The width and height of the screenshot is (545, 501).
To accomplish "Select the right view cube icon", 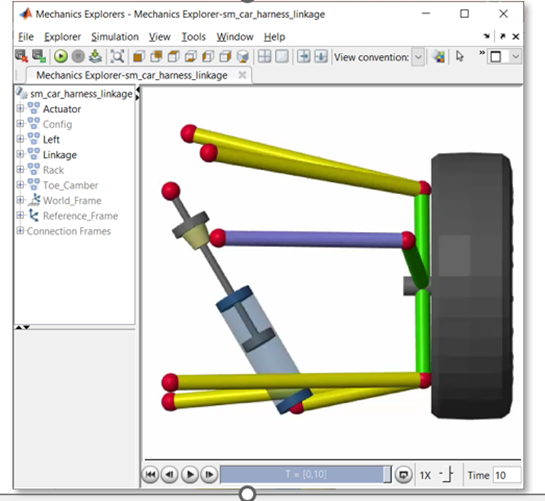I will point(226,56).
